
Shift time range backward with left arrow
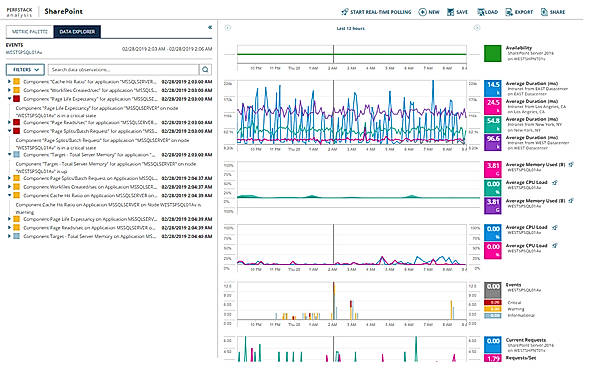coord(228,27)
